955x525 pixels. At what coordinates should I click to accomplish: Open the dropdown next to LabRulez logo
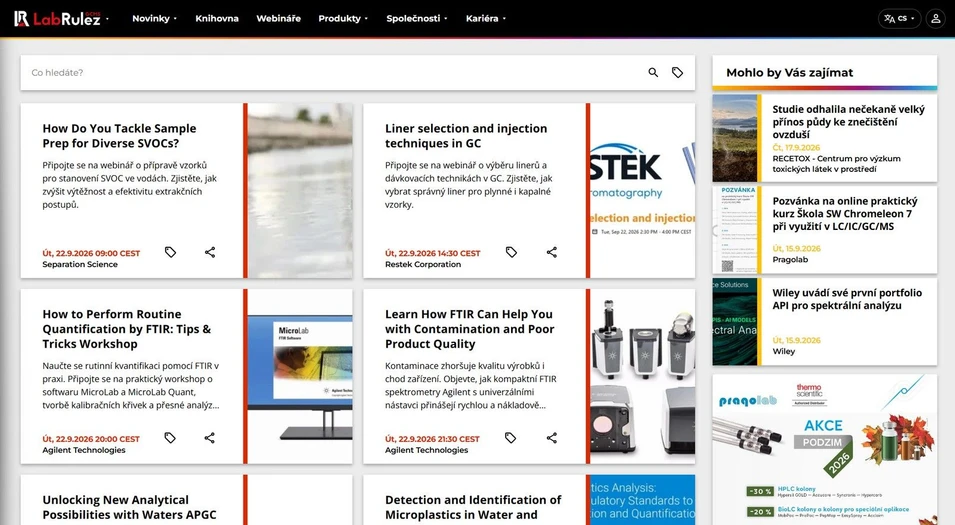click(x=107, y=19)
